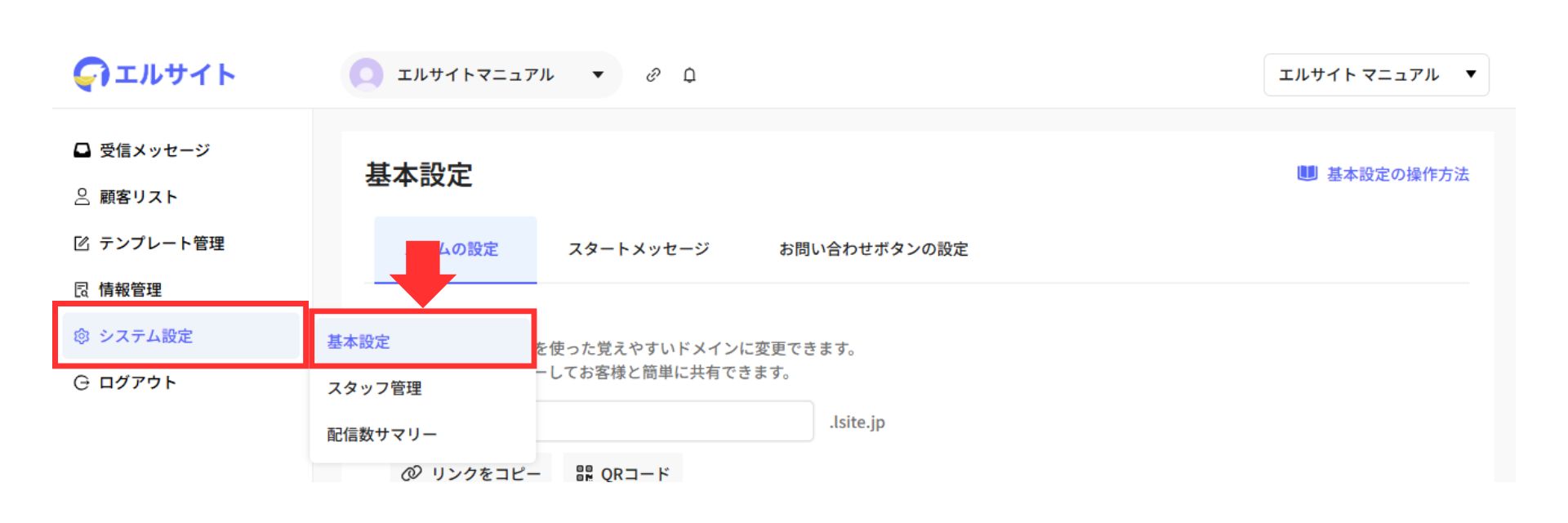1568x523 pixels.
Task: Switch to お問い合わせボタンの設定 tab
Action: (873, 249)
